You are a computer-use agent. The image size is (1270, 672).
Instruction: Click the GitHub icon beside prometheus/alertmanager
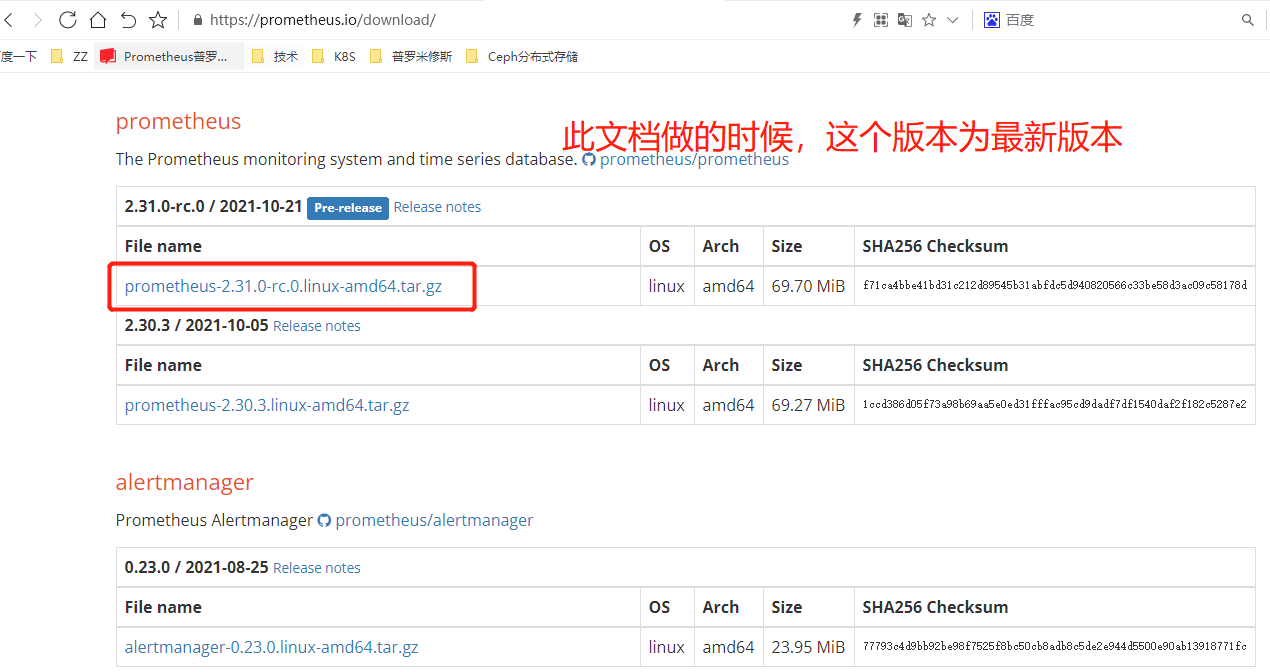324,520
